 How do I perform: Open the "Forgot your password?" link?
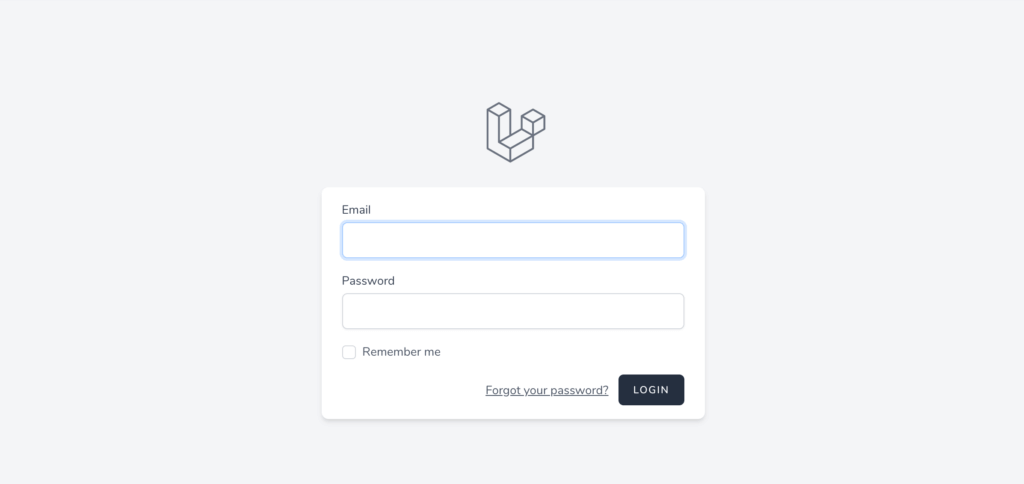tap(547, 390)
